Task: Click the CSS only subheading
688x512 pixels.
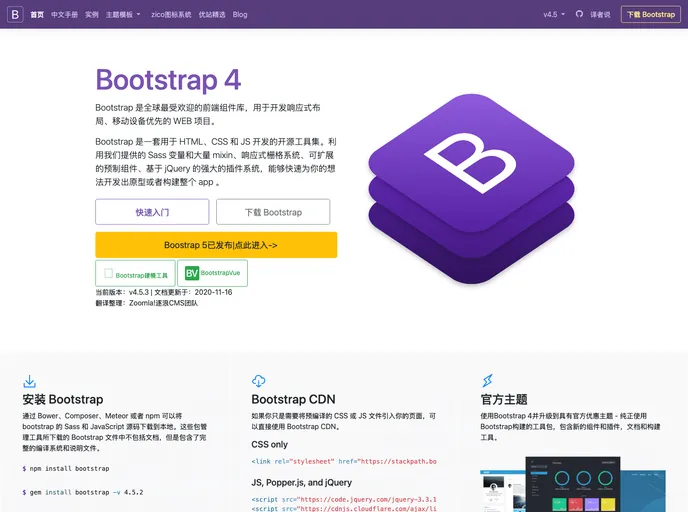Action: pyautogui.click(x=269, y=444)
